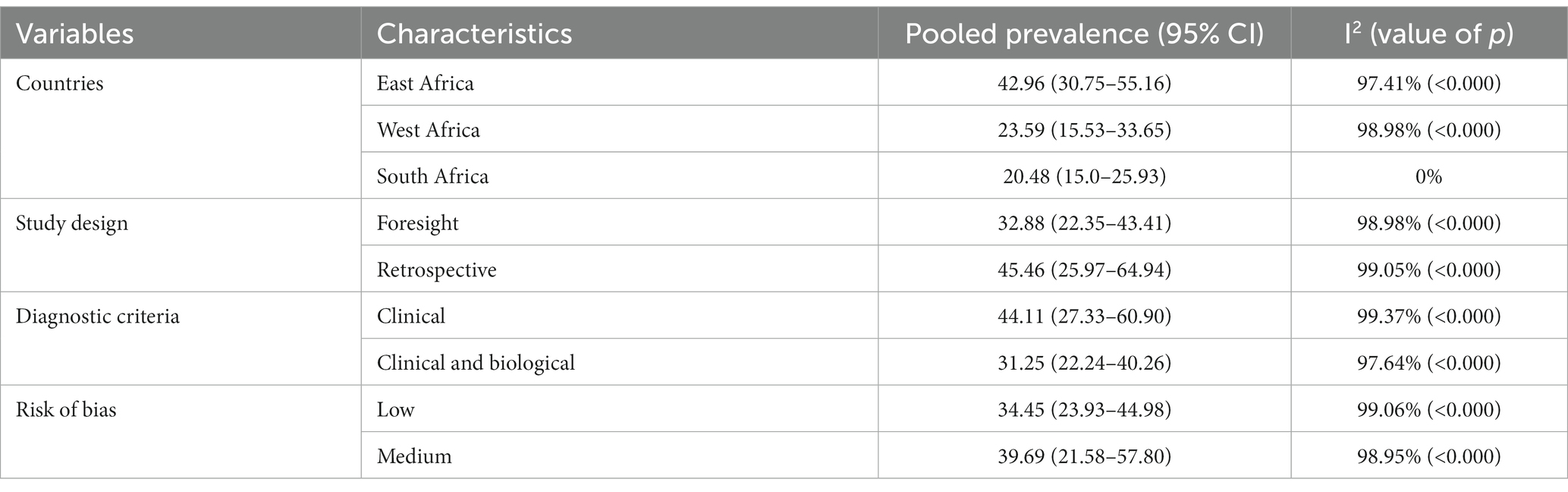Click the South Africa row label
Screen dimensions: 1568x492
pyautogui.click(x=432, y=176)
